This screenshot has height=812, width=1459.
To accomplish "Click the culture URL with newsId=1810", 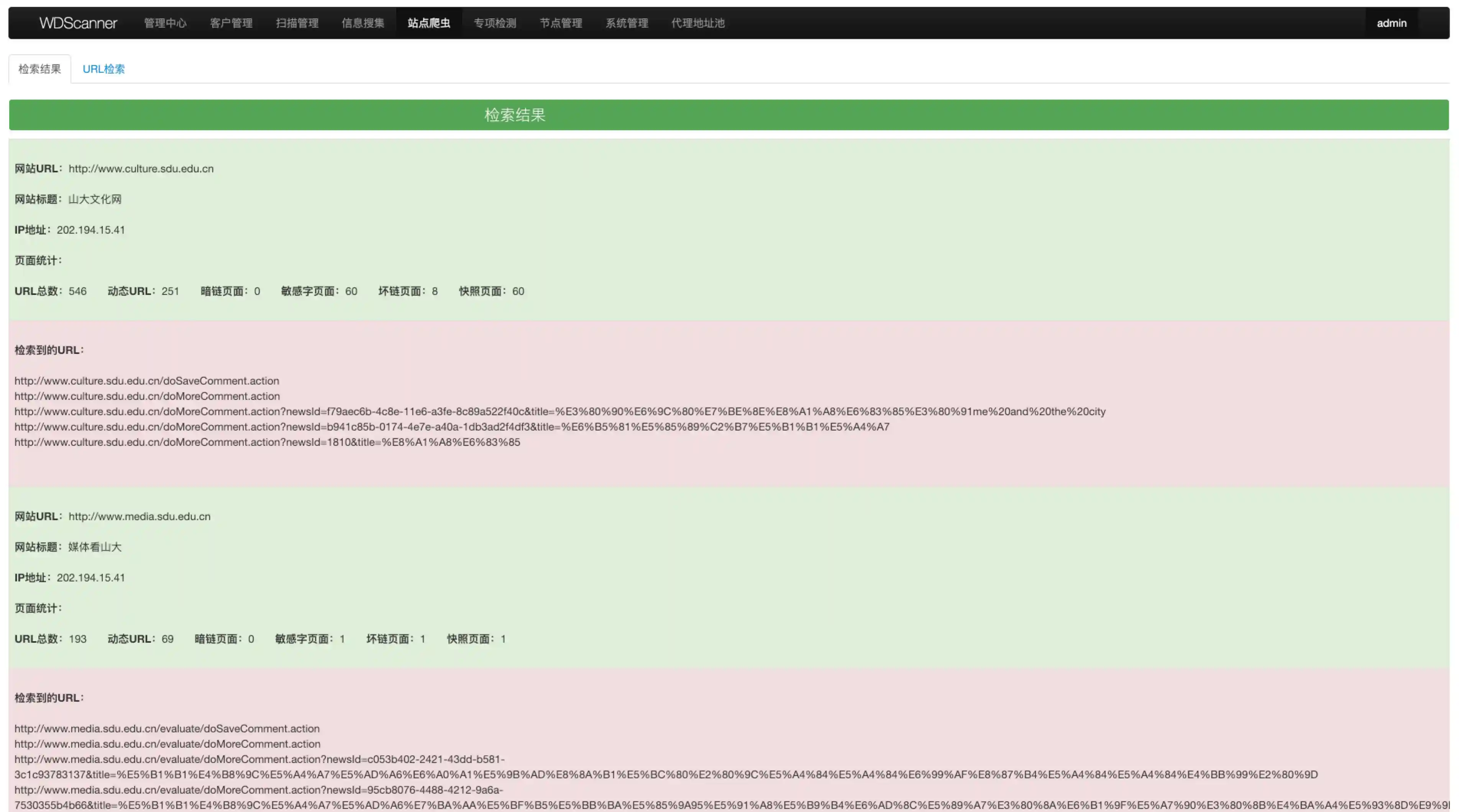I will (x=267, y=442).
